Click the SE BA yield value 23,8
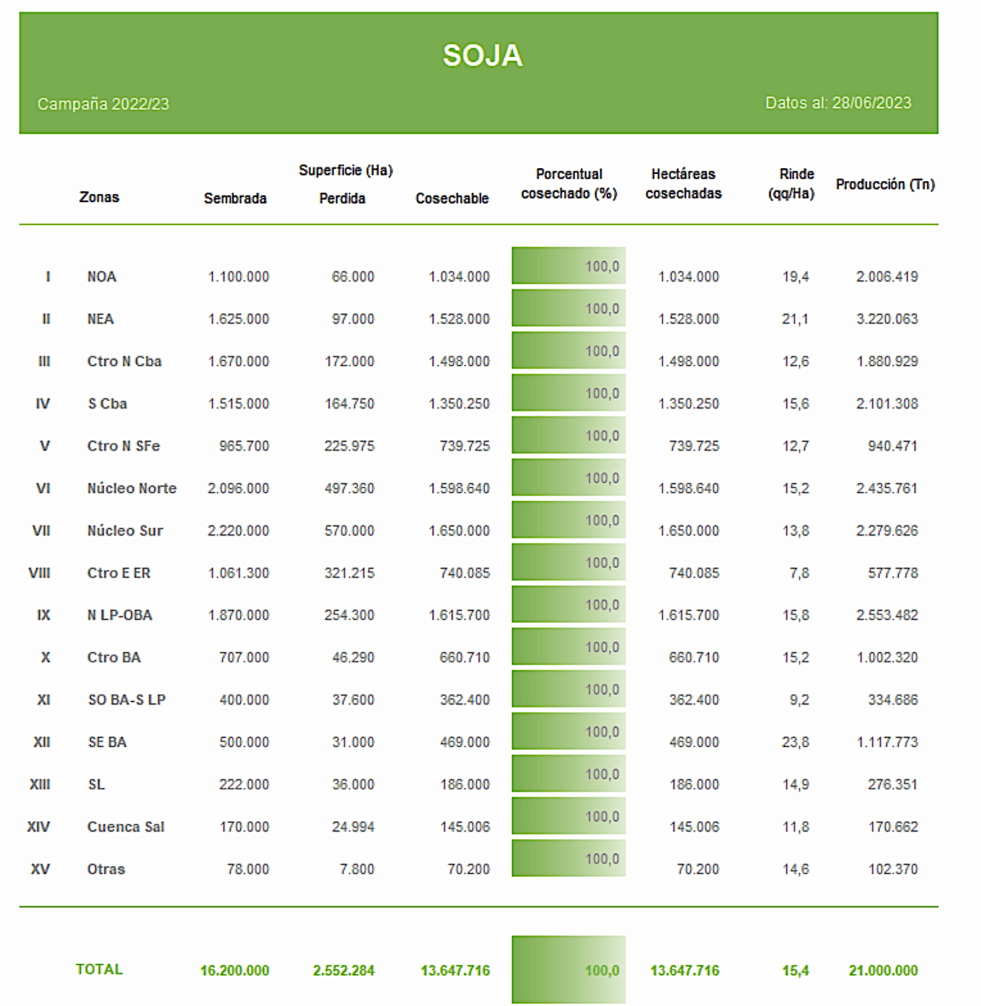Image resolution: width=981 pixels, height=1006 pixels. [796, 742]
